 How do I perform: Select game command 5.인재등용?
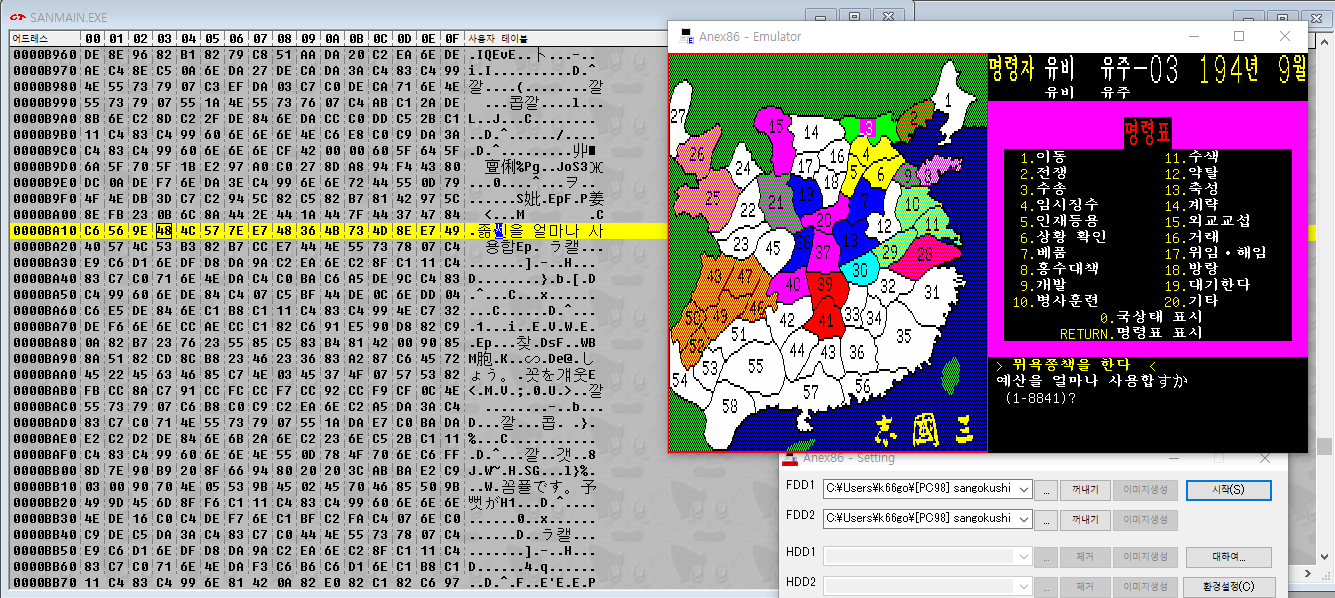click(1059, 221)
